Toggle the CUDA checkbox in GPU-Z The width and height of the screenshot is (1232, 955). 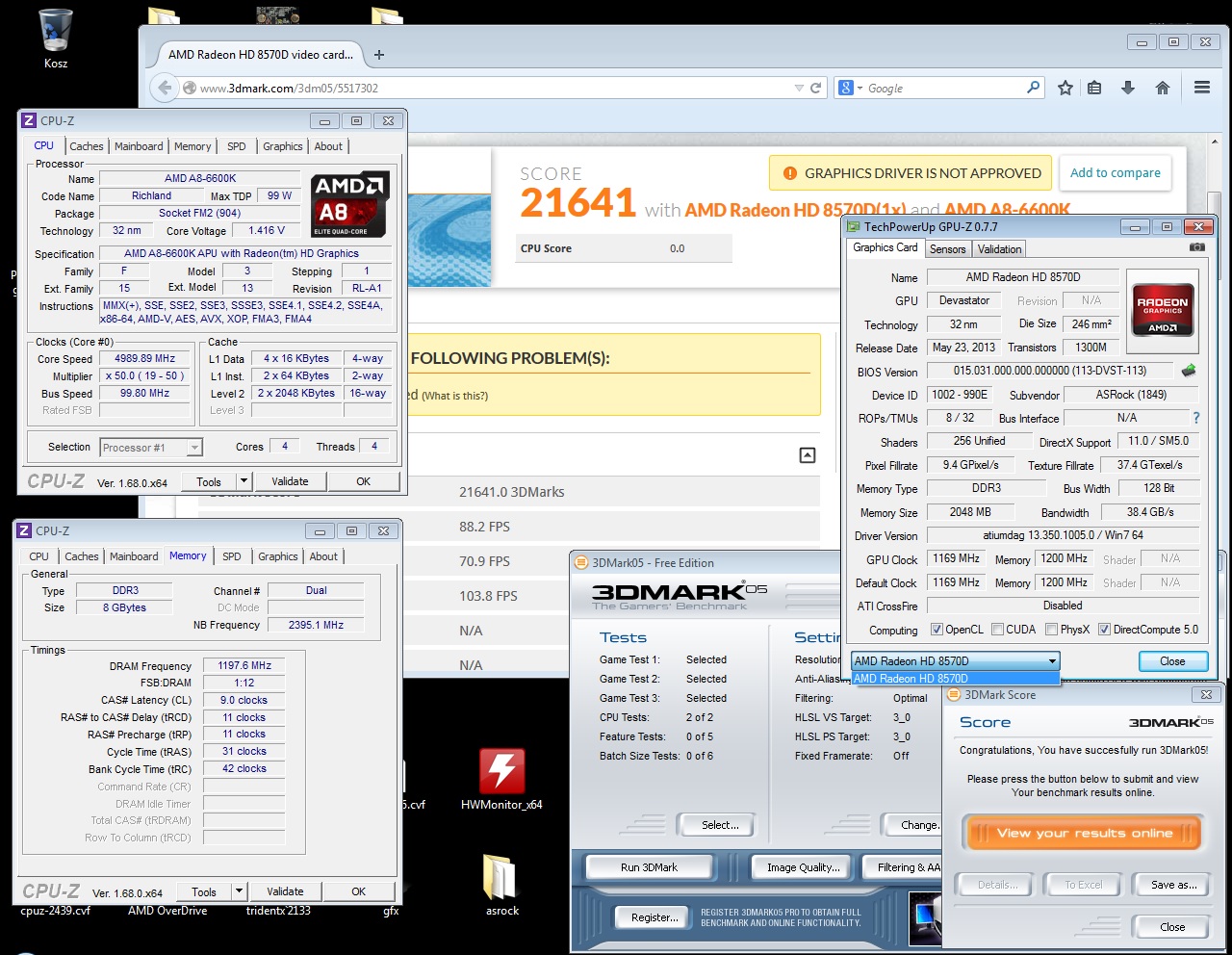coord(997,630)
